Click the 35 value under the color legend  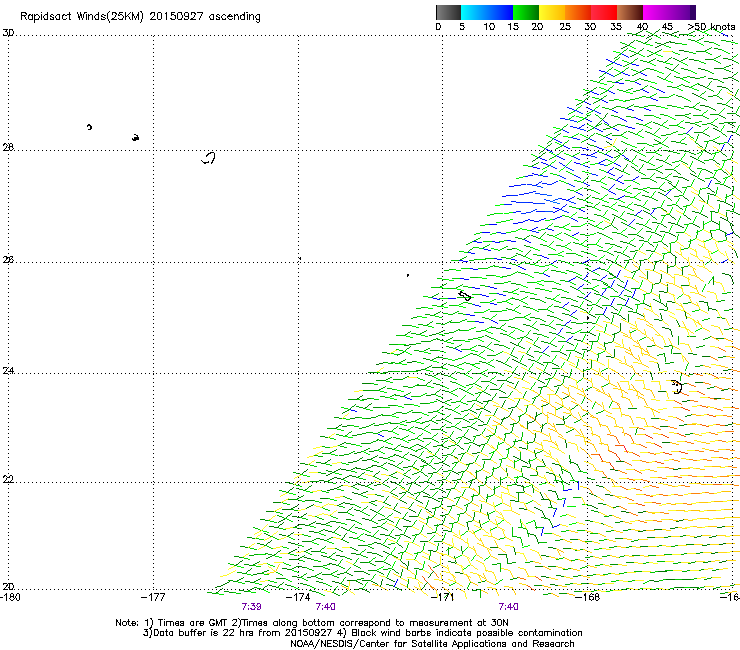(616, 27)
